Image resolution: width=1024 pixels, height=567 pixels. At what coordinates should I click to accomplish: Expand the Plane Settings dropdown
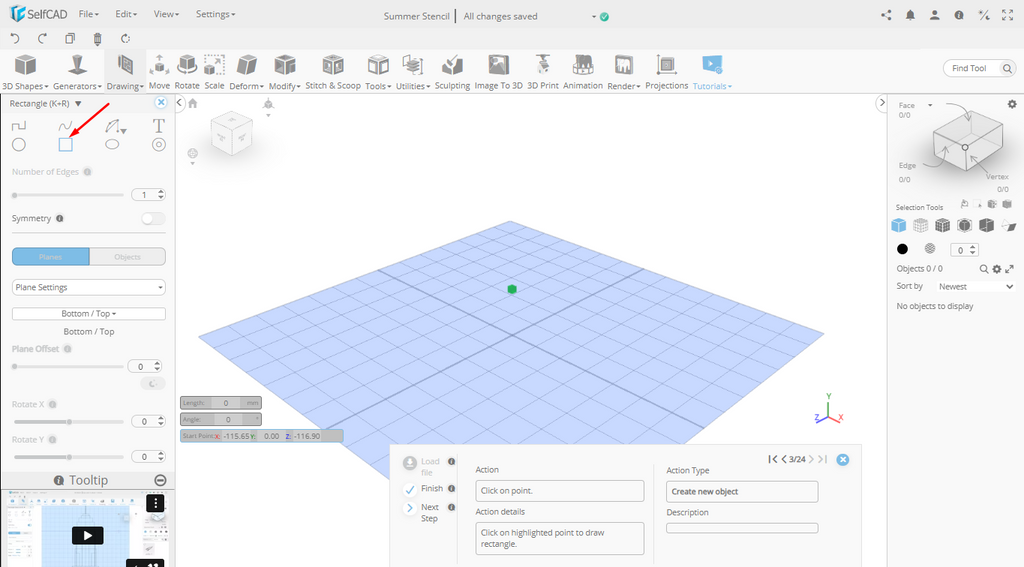[x=89, y=287]
